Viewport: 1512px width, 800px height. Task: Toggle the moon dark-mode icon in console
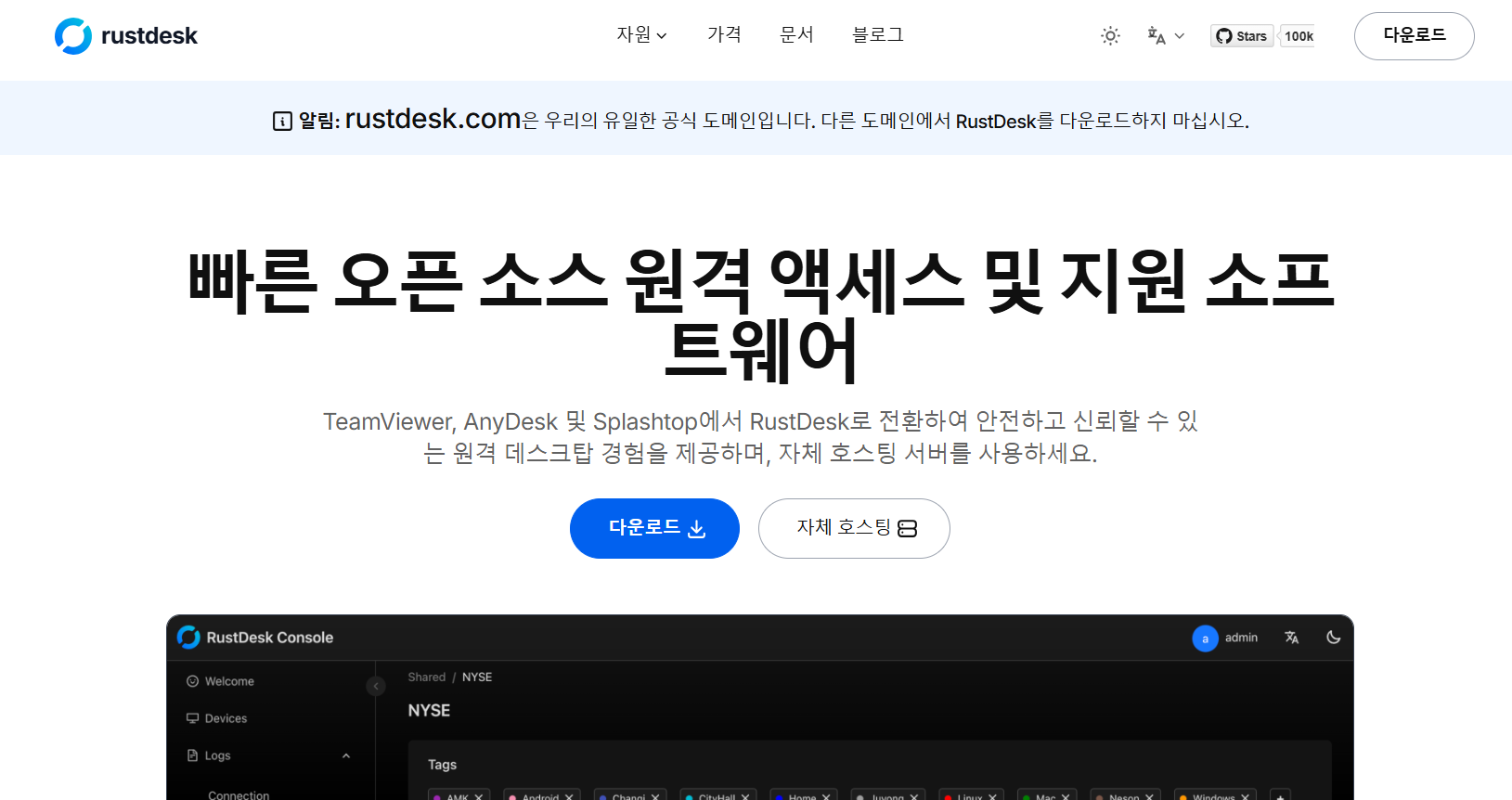coord(1334,638)
